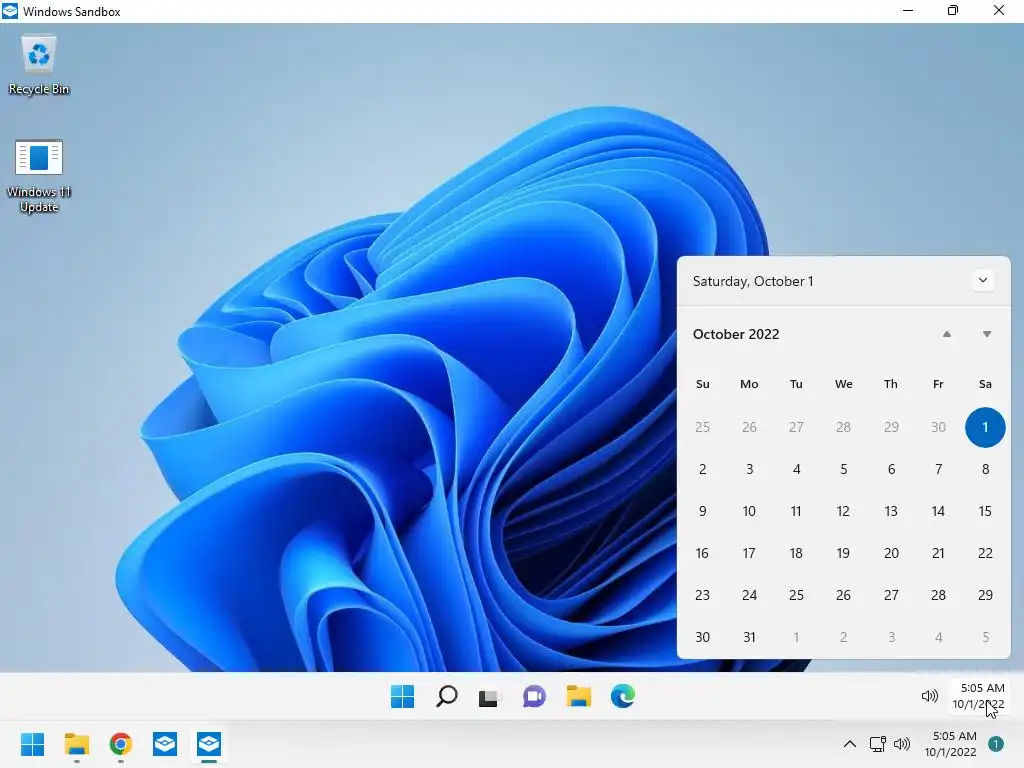Screen dimensions: 1024x768
Task: Click the host volume tray icon
Action: (x=902, y=744)
